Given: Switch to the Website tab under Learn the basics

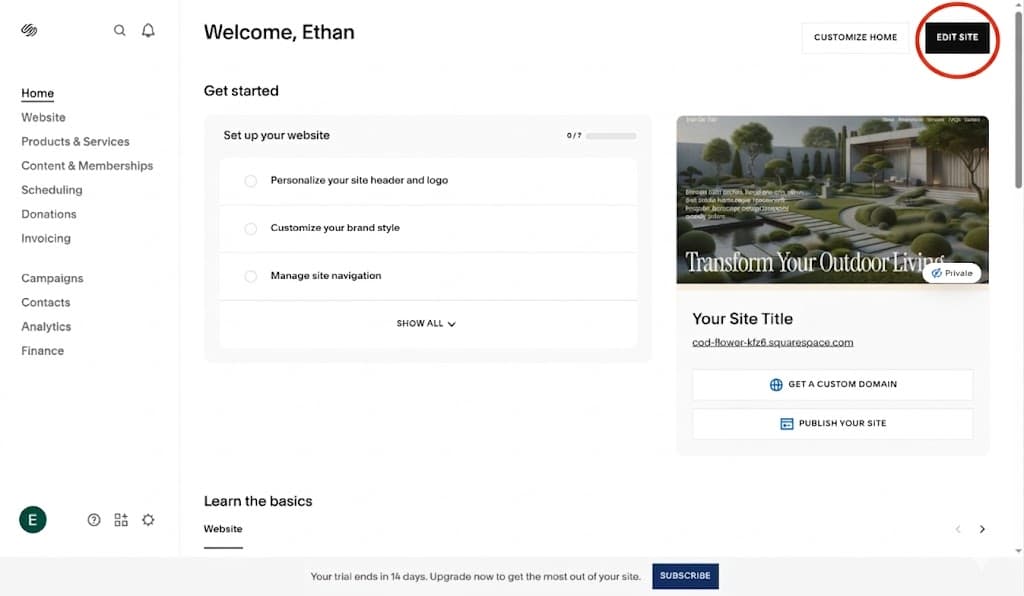Looking at the screenshot, I should (222, 528).
